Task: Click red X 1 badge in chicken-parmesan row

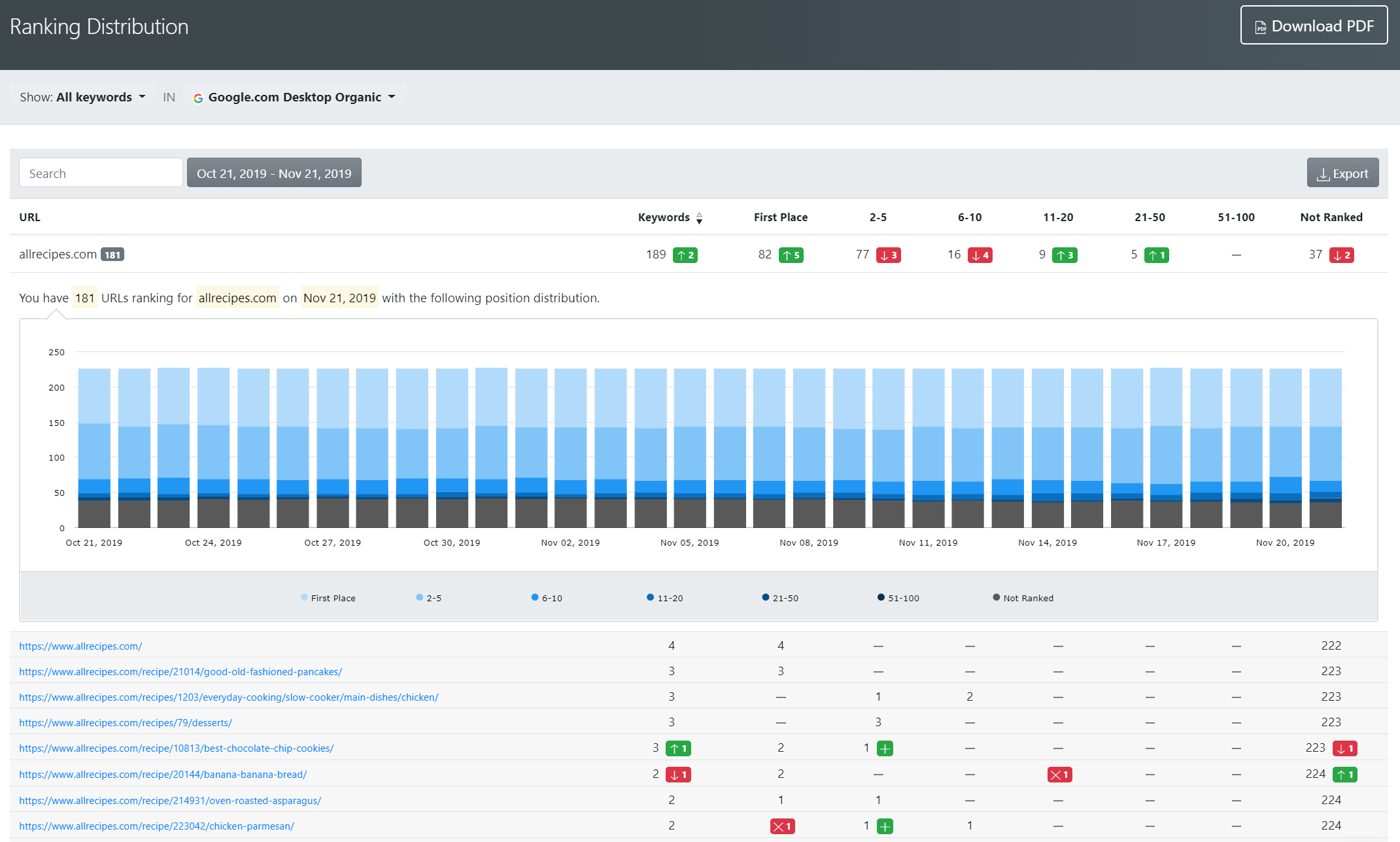Action: [x=783, y=826]
